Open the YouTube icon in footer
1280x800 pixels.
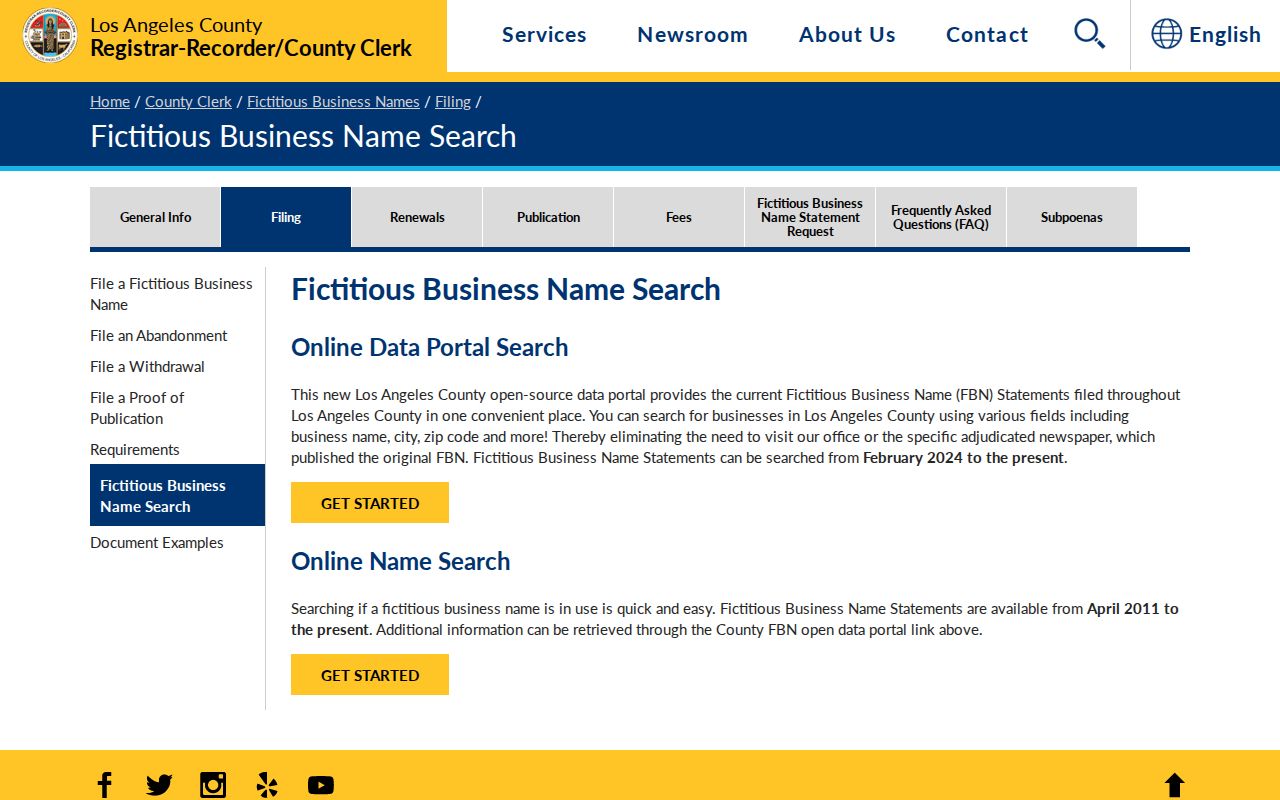321,785
